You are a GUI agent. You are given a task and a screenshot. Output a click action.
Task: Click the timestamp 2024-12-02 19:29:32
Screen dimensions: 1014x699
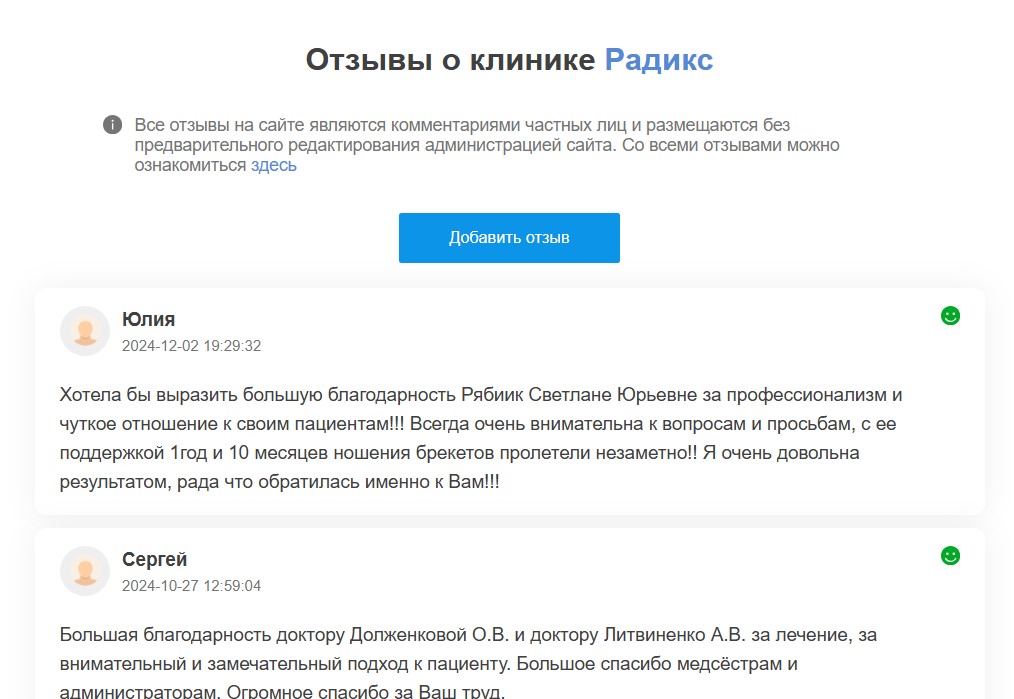191,346
